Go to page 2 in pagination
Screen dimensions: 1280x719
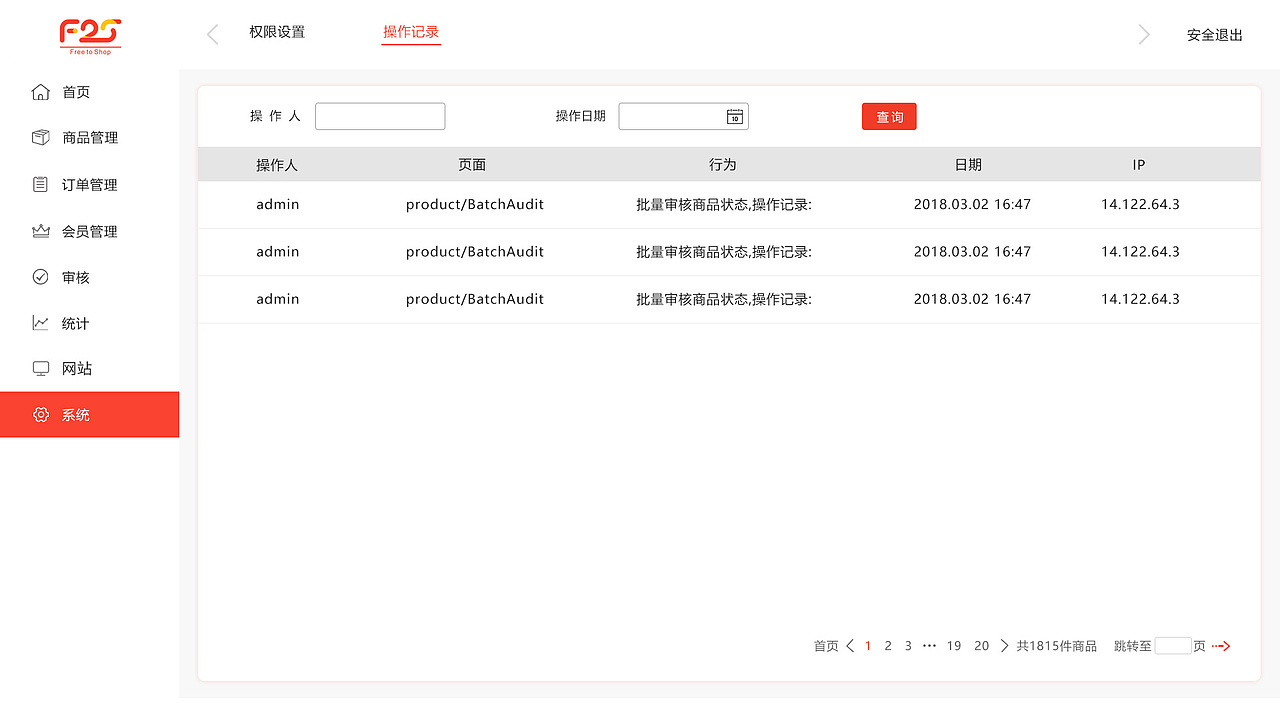point(888,646)
